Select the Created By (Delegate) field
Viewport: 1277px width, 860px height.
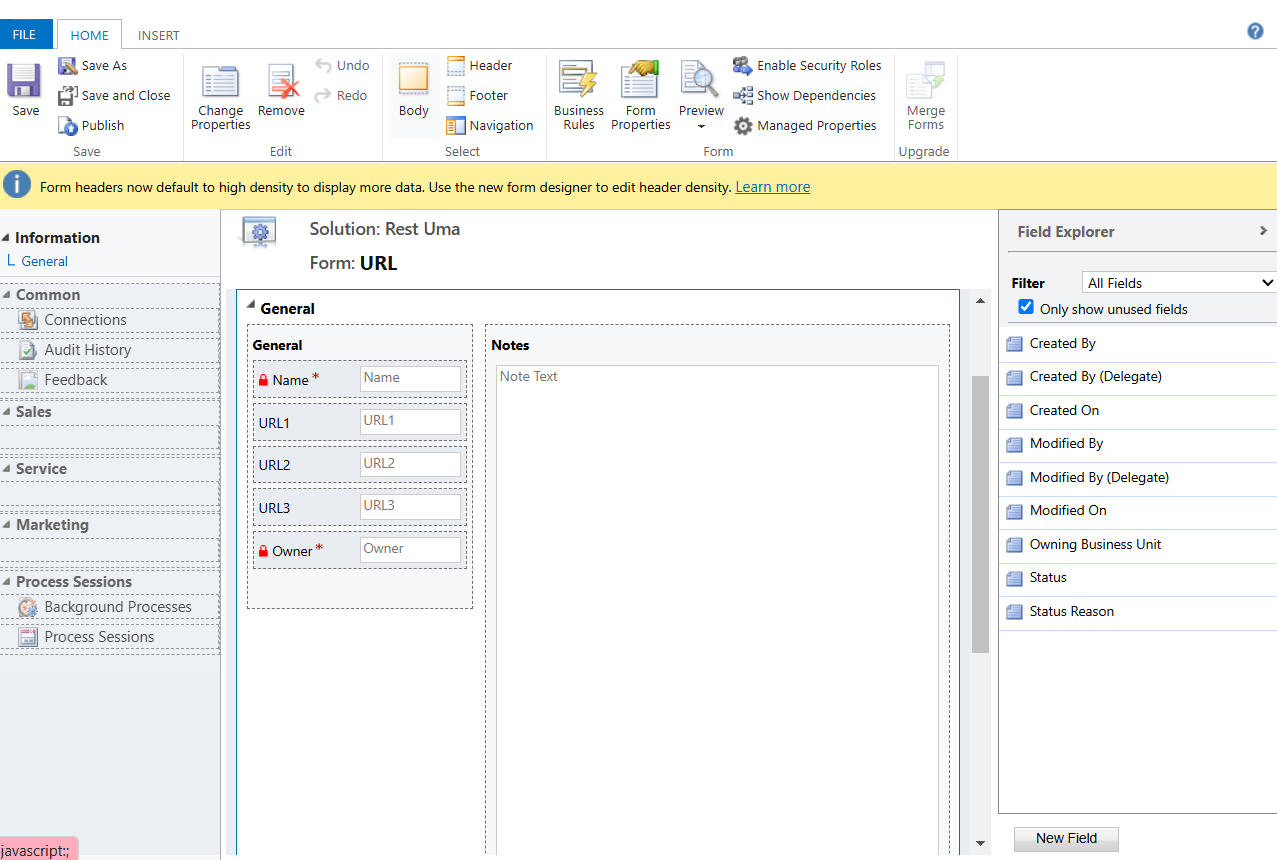(x=1138, y=377)
